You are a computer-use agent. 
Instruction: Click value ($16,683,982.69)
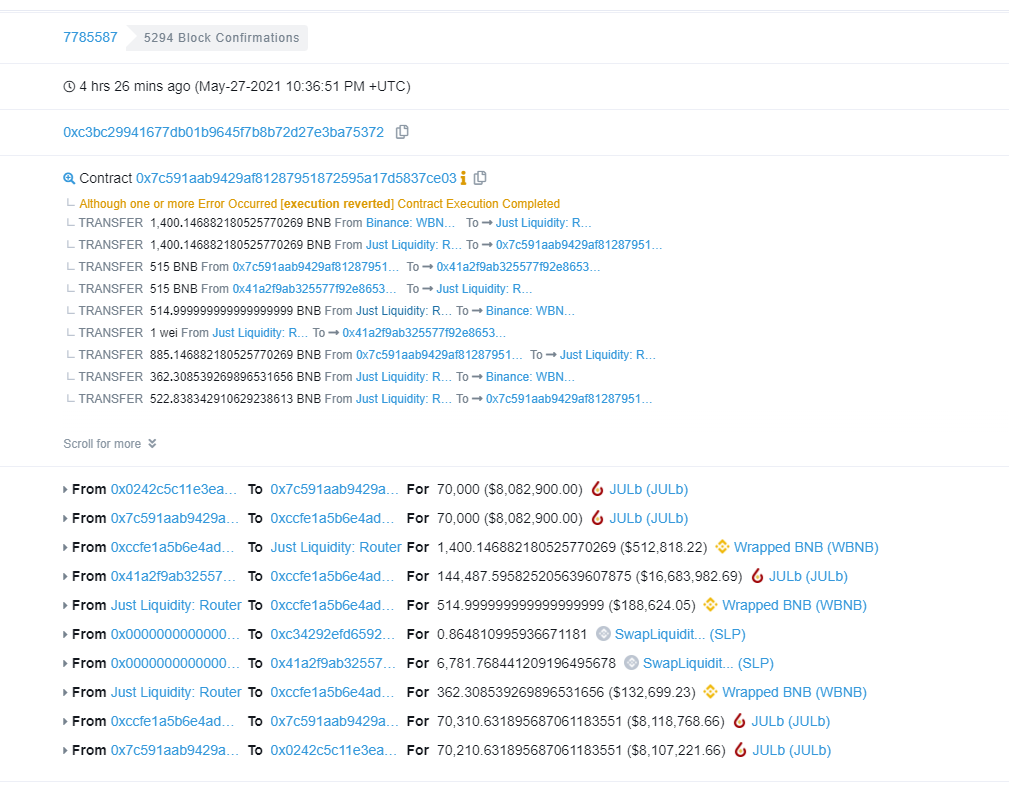coord(689,576)
